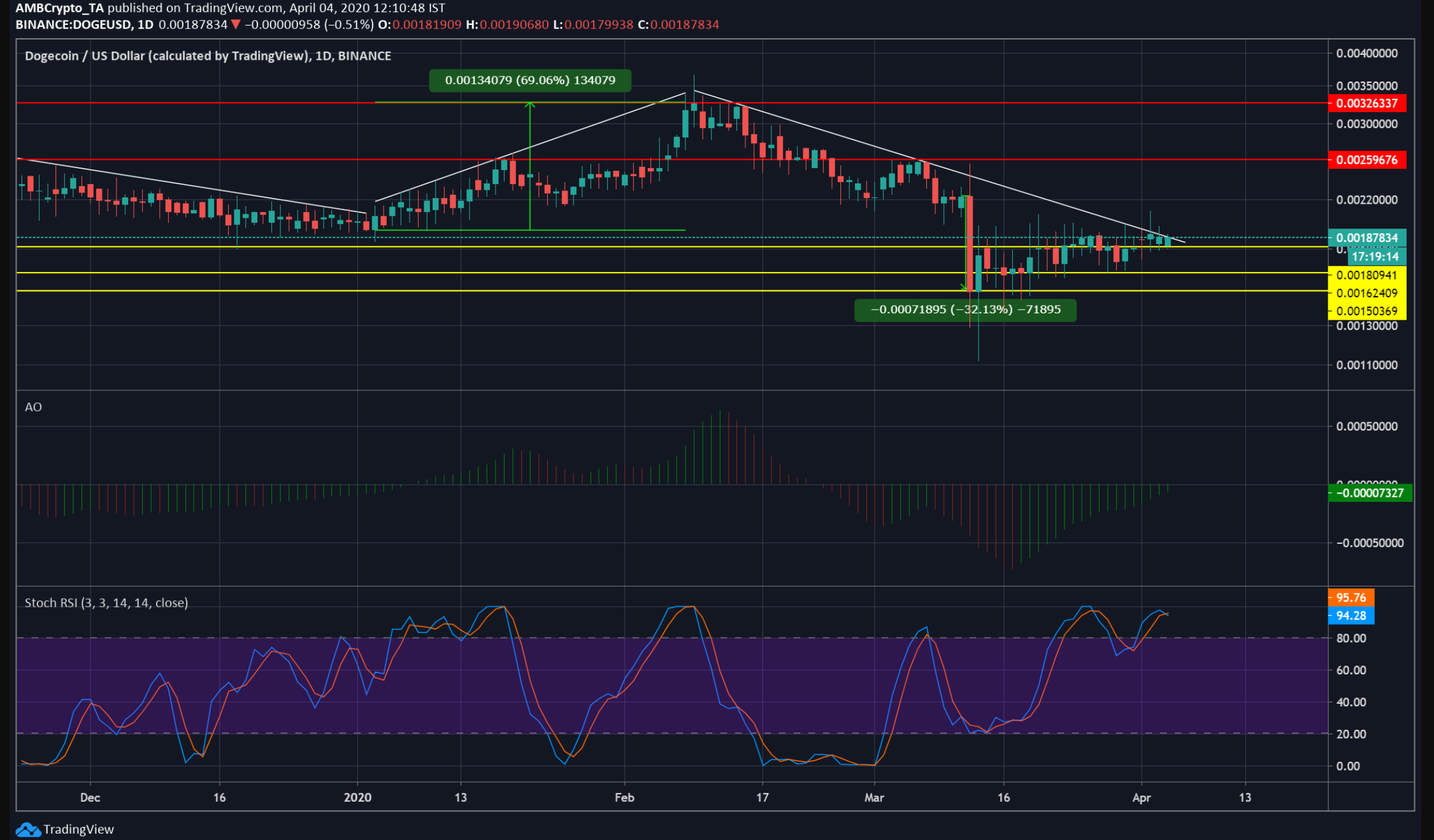Click the 20.00 level on Stoch RSI axis

(x=1351, y=734)
